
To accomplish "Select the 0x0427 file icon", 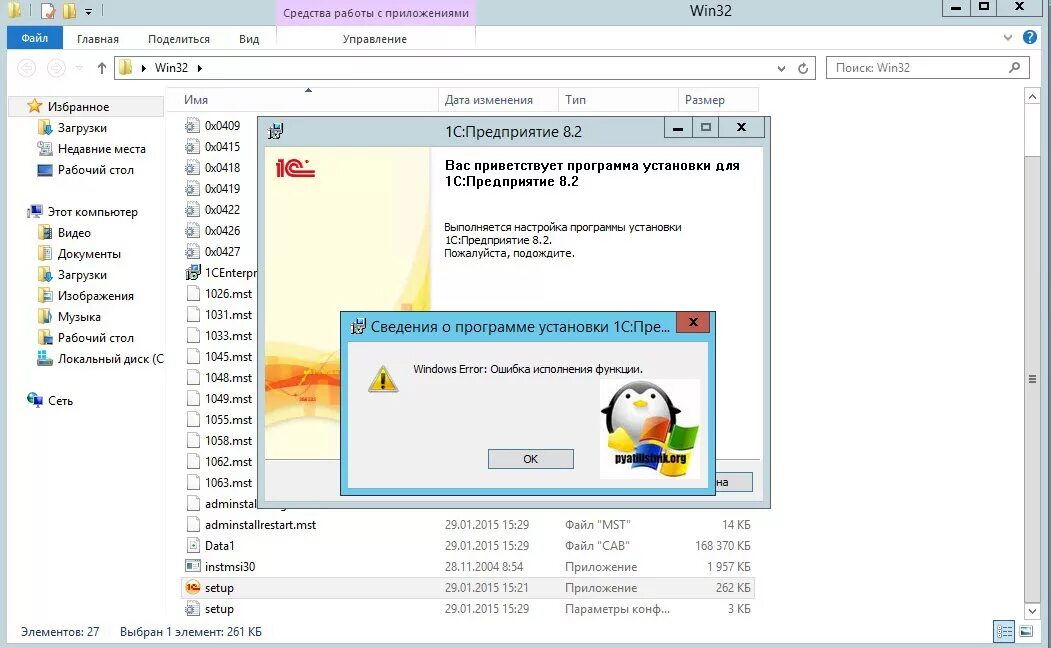I will coord(192,251).
